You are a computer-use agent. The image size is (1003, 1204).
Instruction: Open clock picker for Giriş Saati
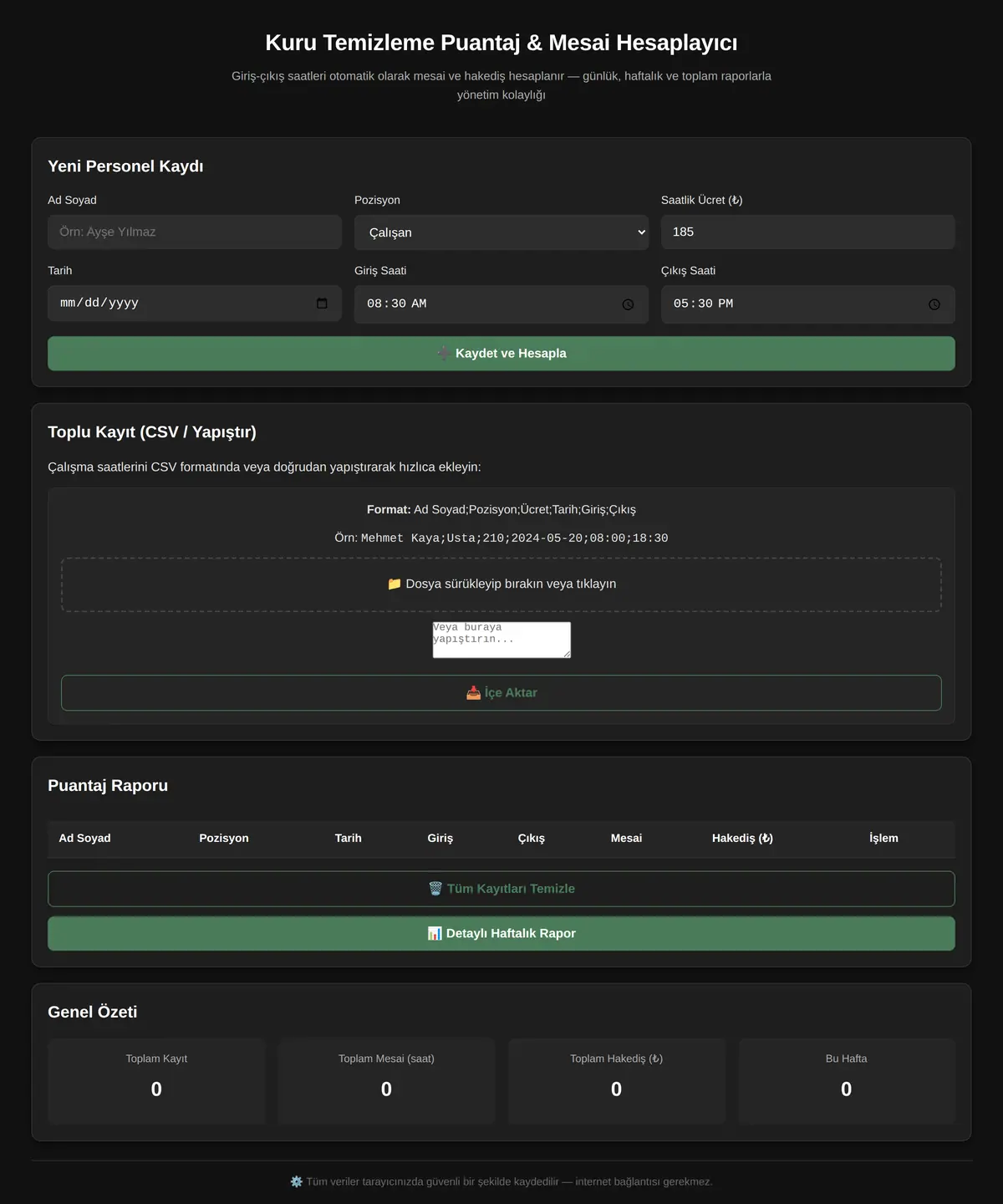tap(628, 304)
